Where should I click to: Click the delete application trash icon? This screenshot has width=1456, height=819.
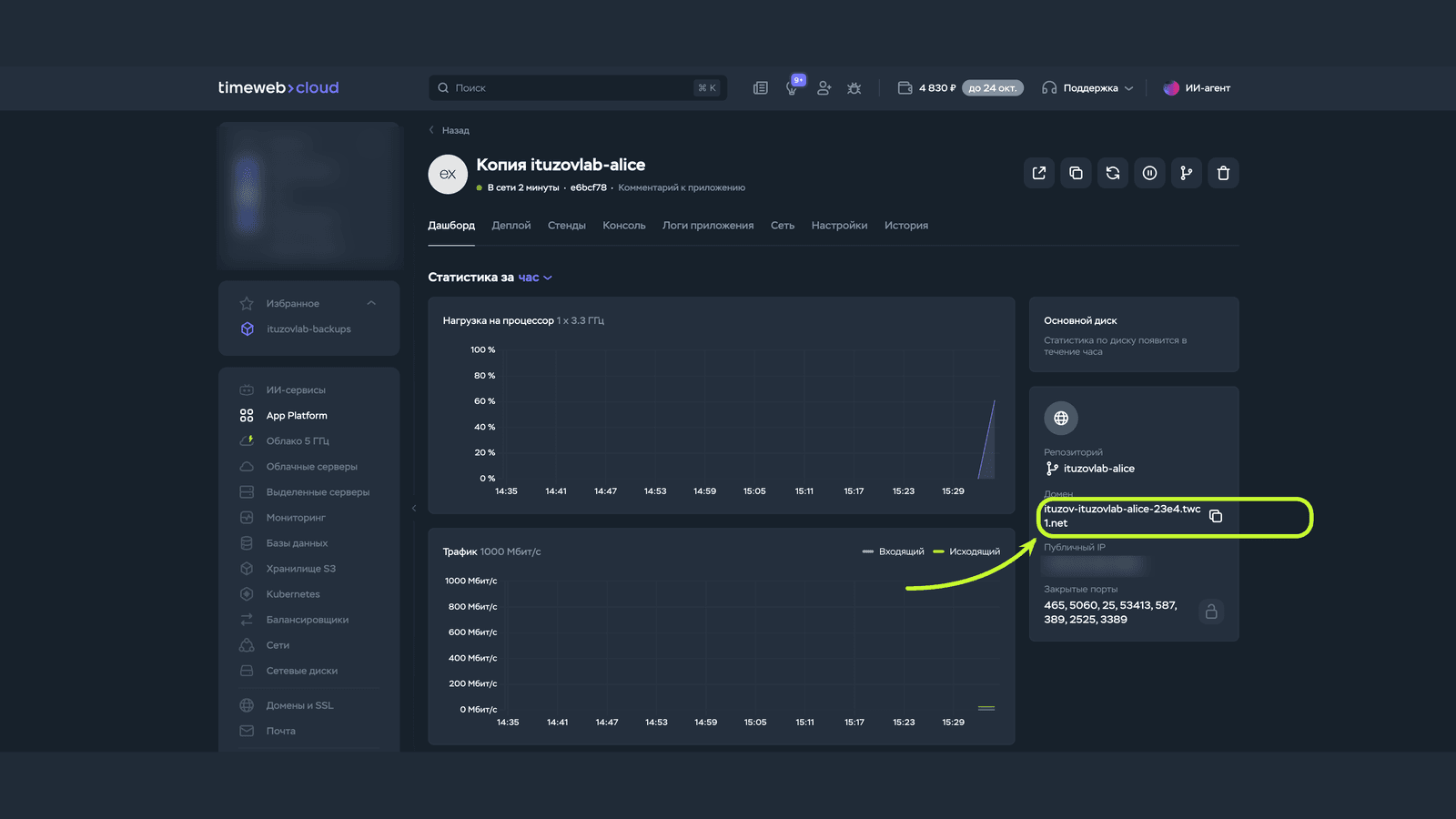point(1223,173)
